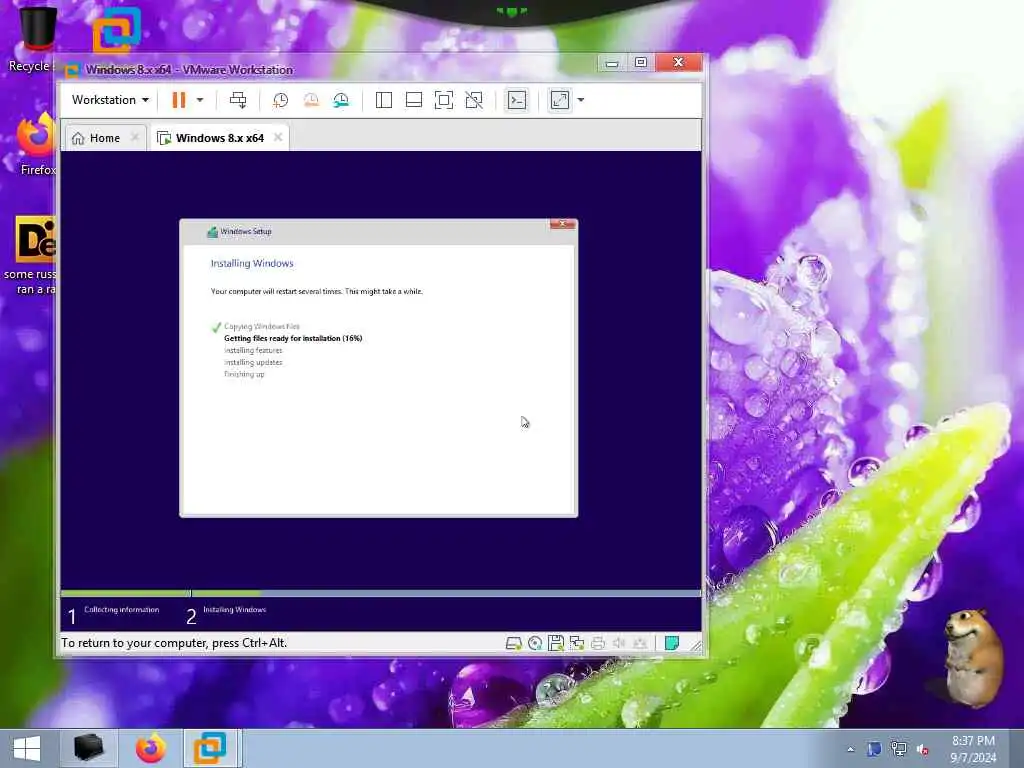Open the Windows Start button
The height and width of the screenshot is (768, 1024).
pos(27,748)
